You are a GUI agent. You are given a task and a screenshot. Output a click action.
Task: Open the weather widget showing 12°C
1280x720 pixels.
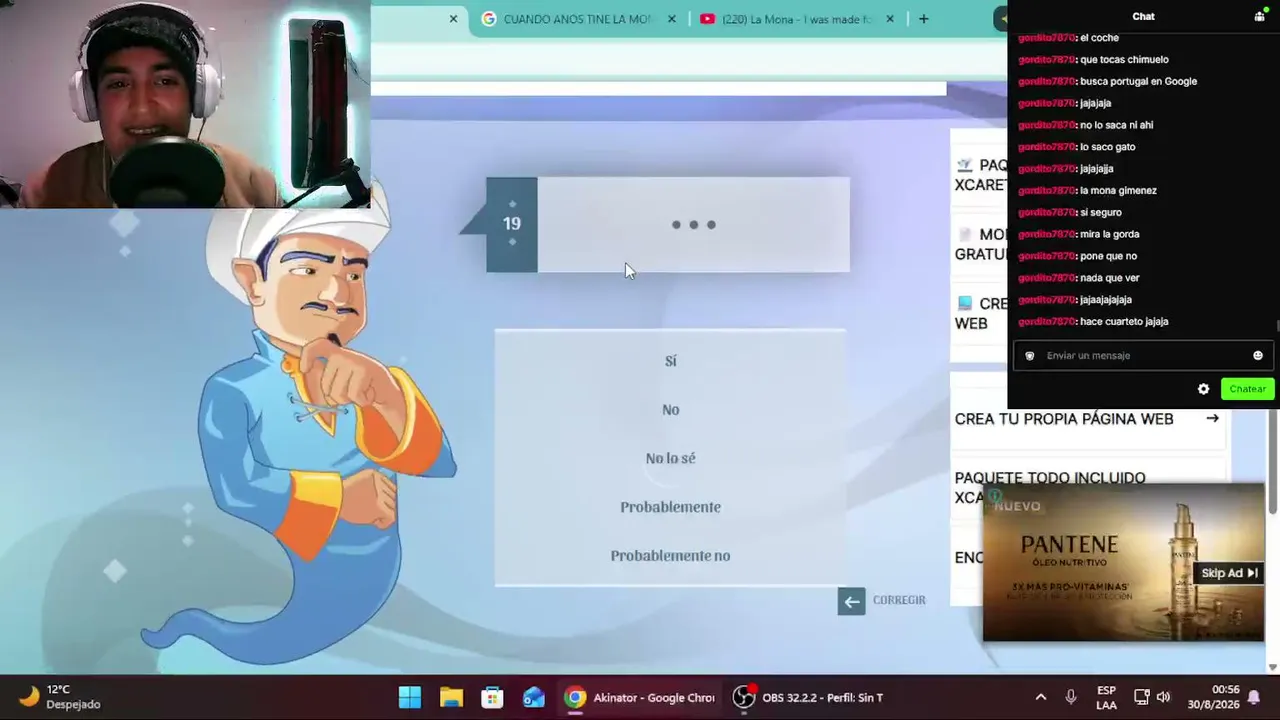pos(60,697)
